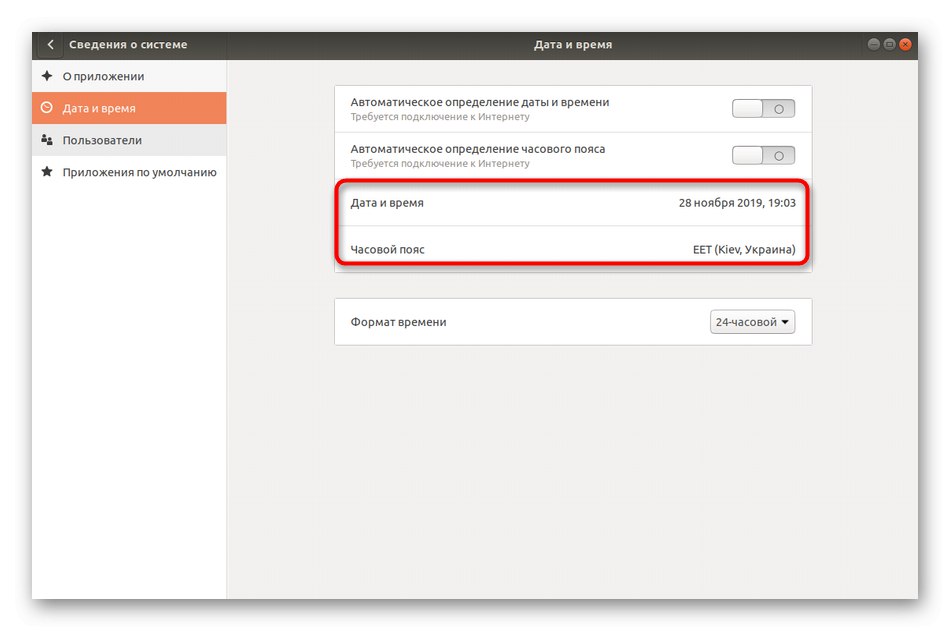Open О приложении section

[x=129, y=76]
